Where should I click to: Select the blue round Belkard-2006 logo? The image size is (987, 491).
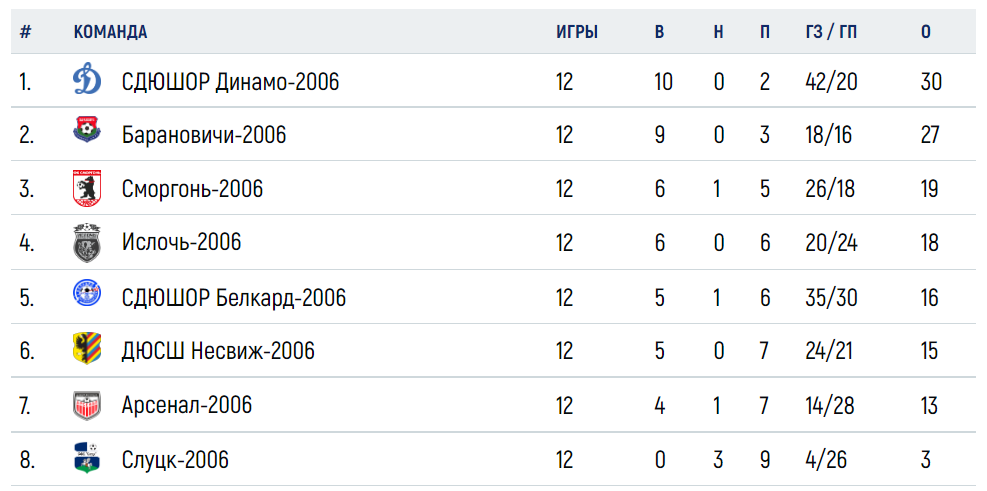pyautogui.click(x=86, y=293)
